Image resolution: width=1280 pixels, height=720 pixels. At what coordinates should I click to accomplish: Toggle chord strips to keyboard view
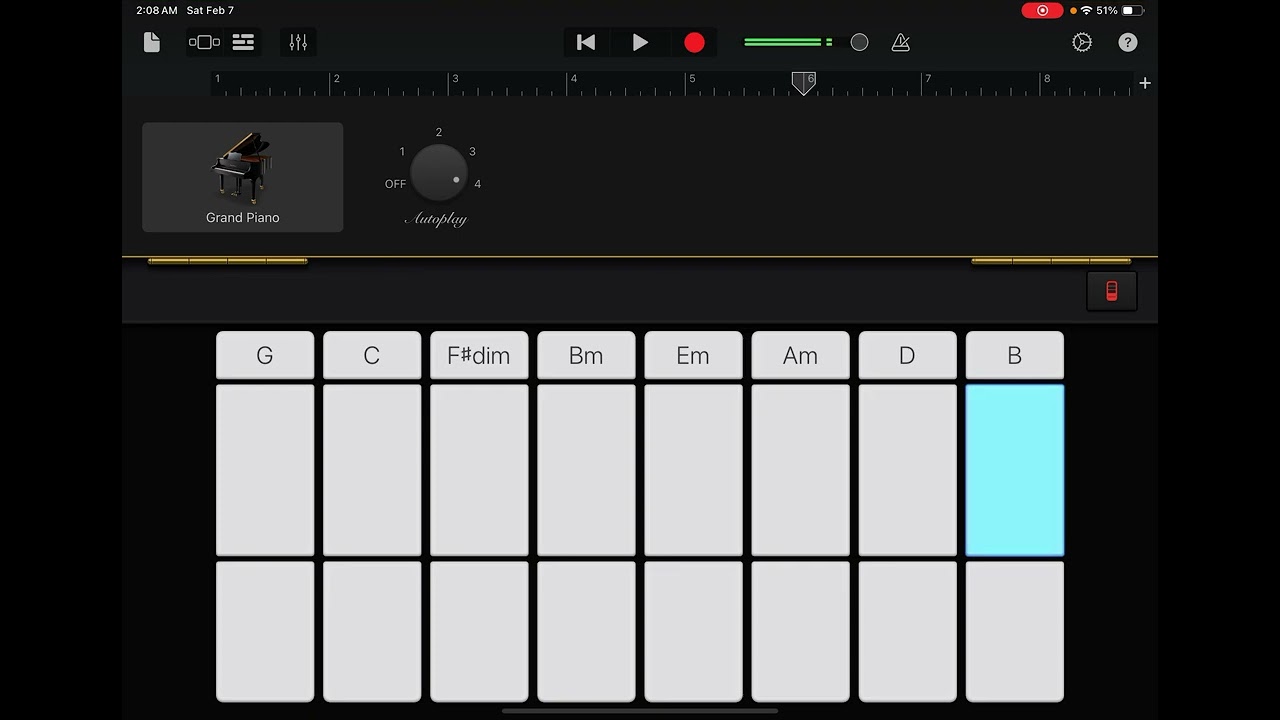(1112, 291)
